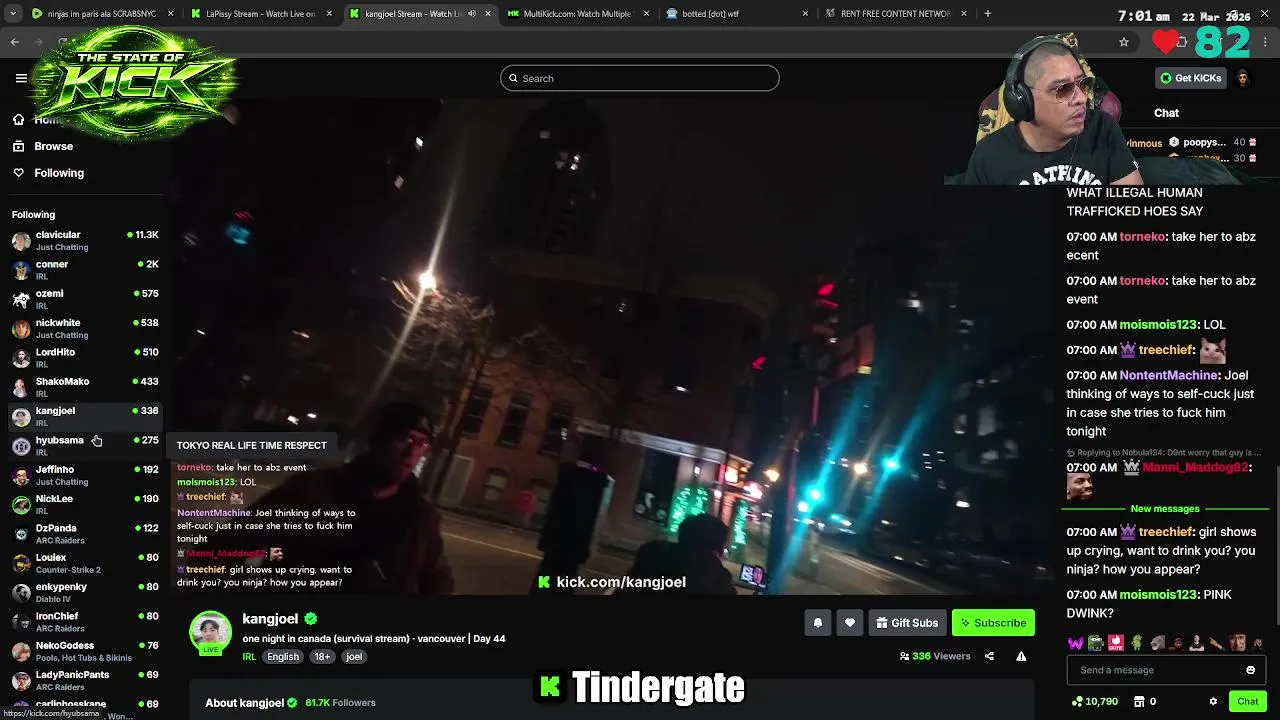Click the IRL category link under title
Image resolution: width=1280 pixels, height=720 pixels.
coord(249,657)
